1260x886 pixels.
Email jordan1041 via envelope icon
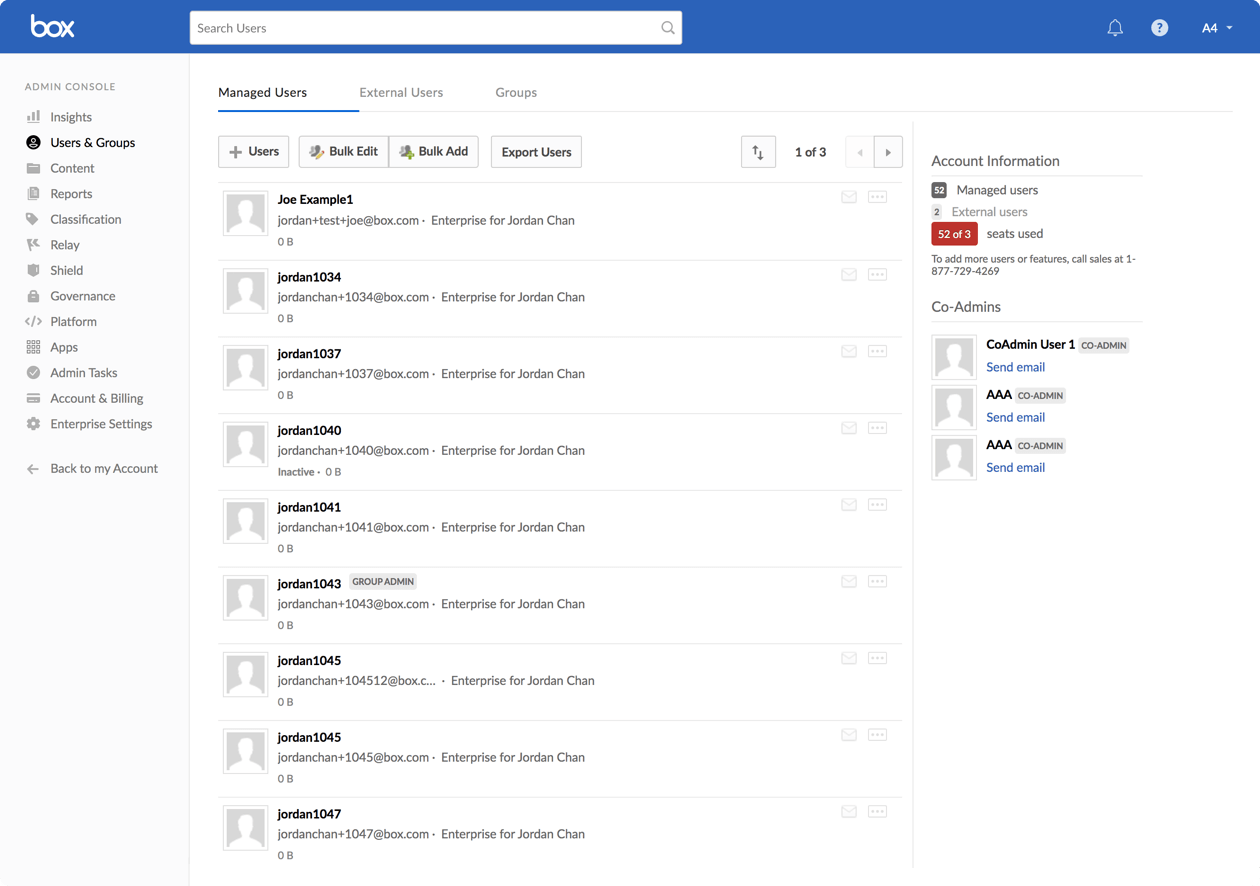click(849, 505)
